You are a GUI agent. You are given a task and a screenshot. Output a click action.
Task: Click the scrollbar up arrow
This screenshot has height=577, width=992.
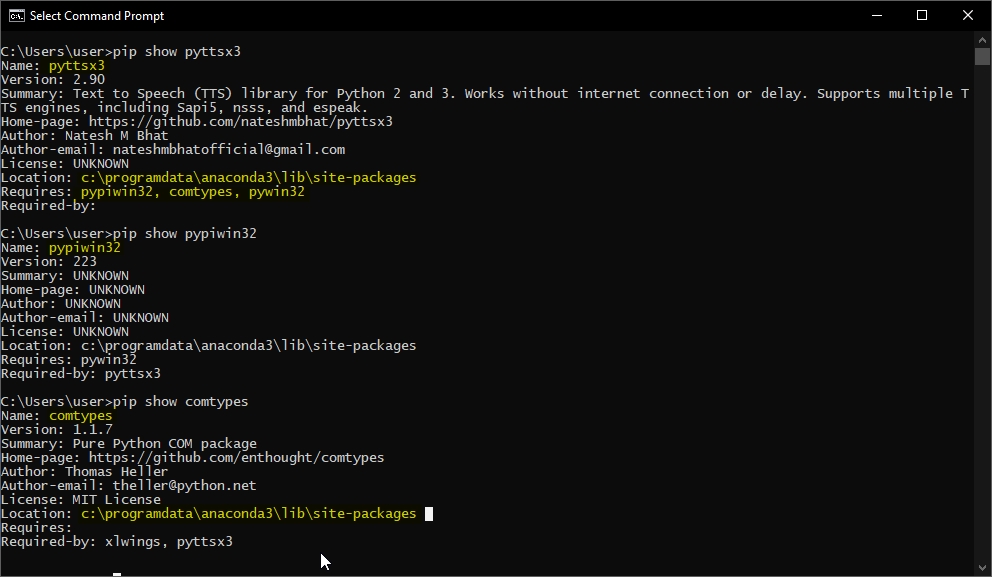[982, 38]
